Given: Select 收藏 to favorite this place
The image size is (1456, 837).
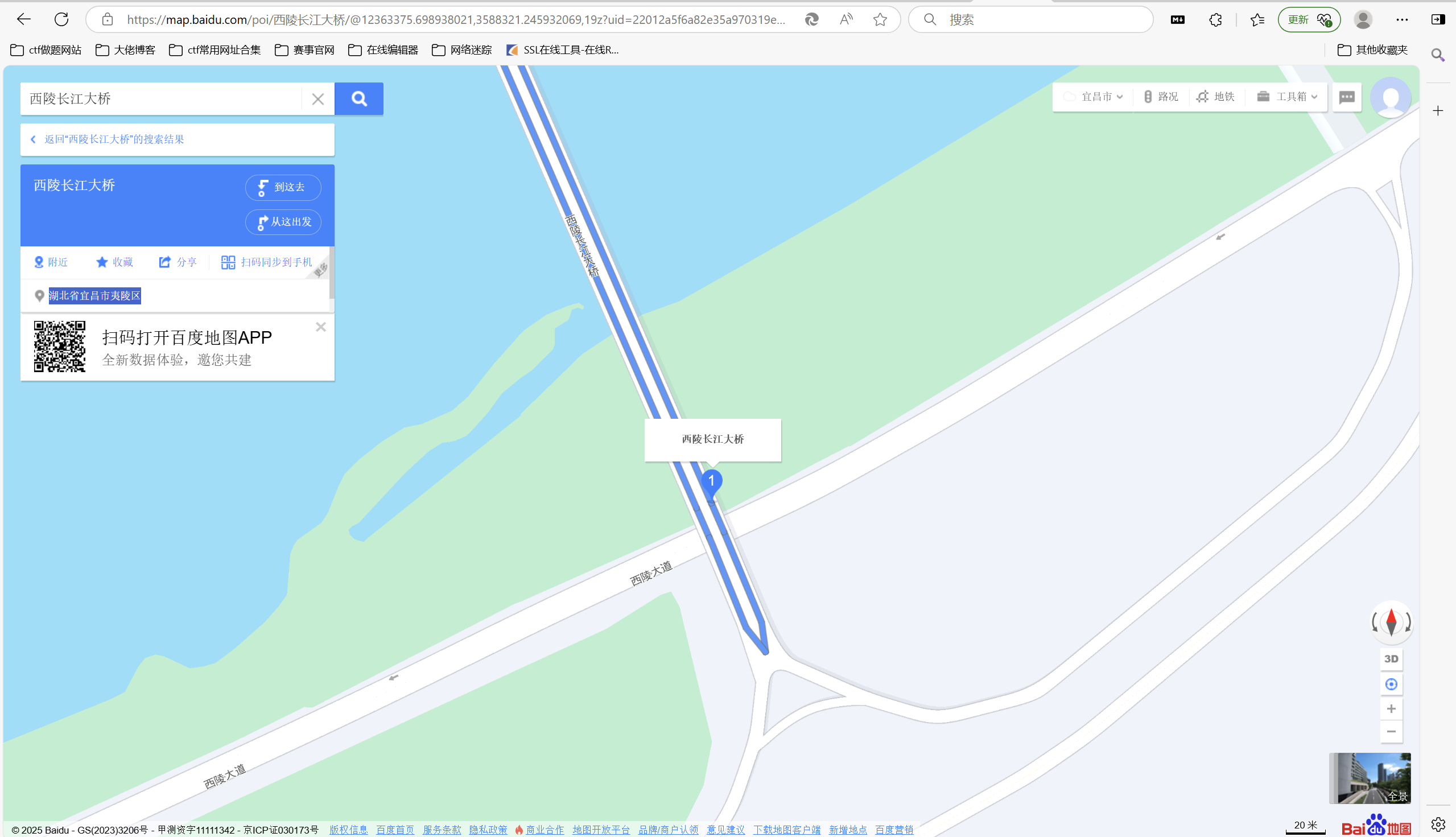Looking at the screenshot, I should (x=114, y=262).
